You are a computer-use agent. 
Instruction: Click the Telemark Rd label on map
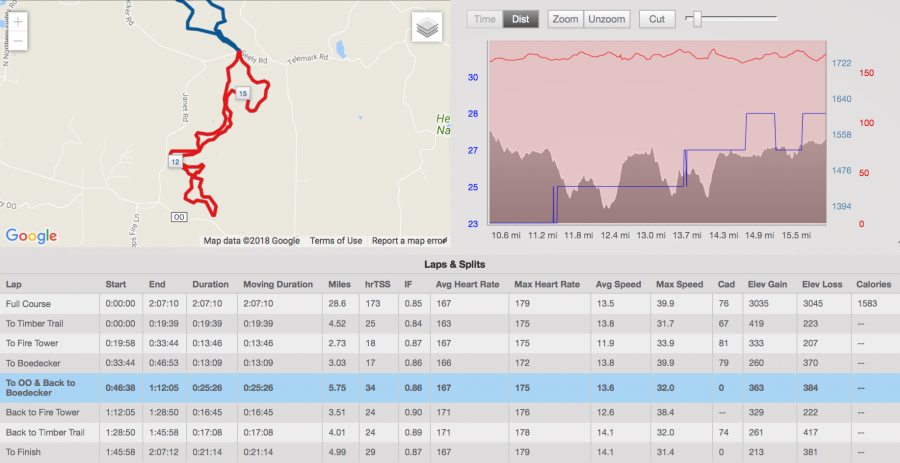(307, 59)
